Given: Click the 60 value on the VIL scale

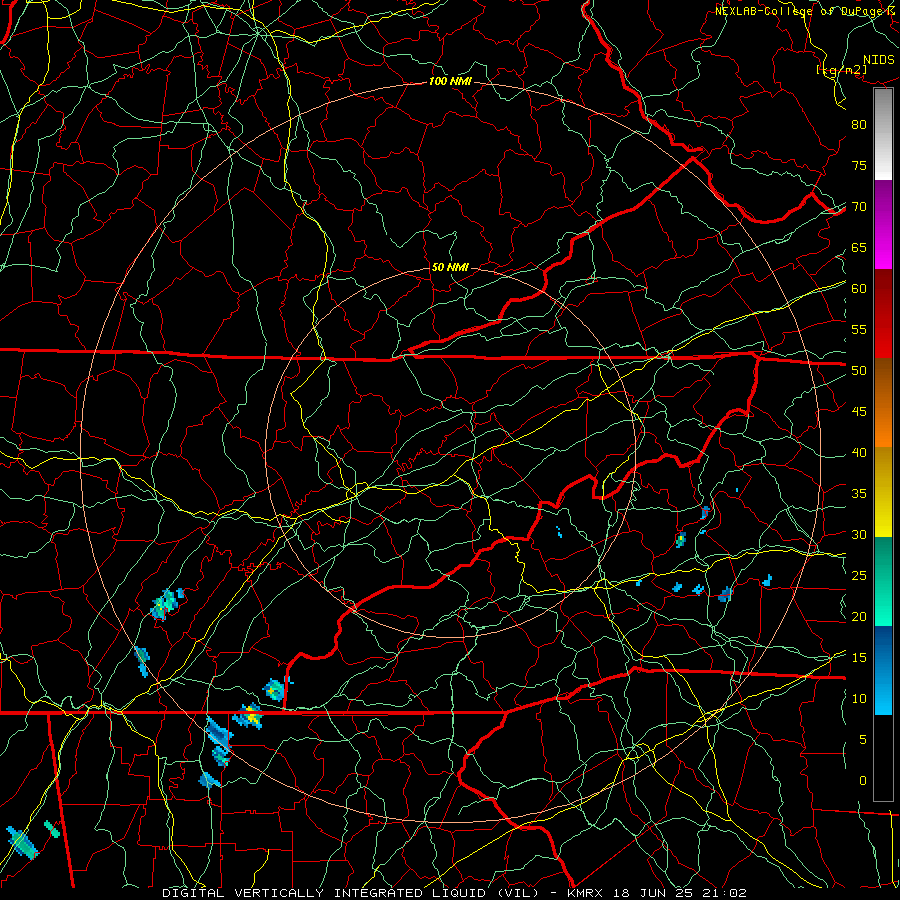Looking at the screenshot, I should coord(859,289).
